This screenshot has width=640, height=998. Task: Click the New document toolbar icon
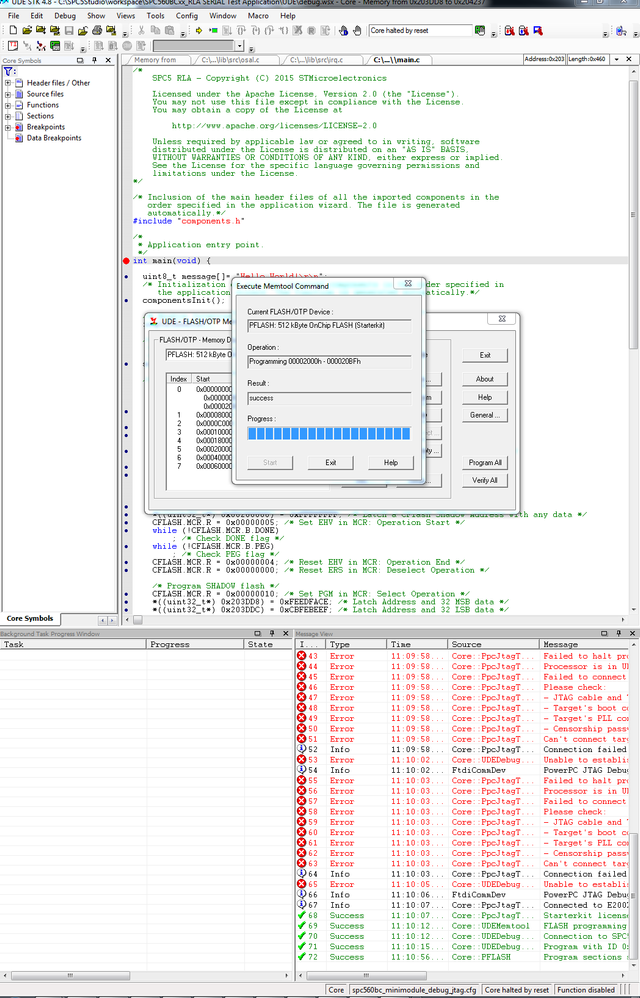click(x=13, y=30)
